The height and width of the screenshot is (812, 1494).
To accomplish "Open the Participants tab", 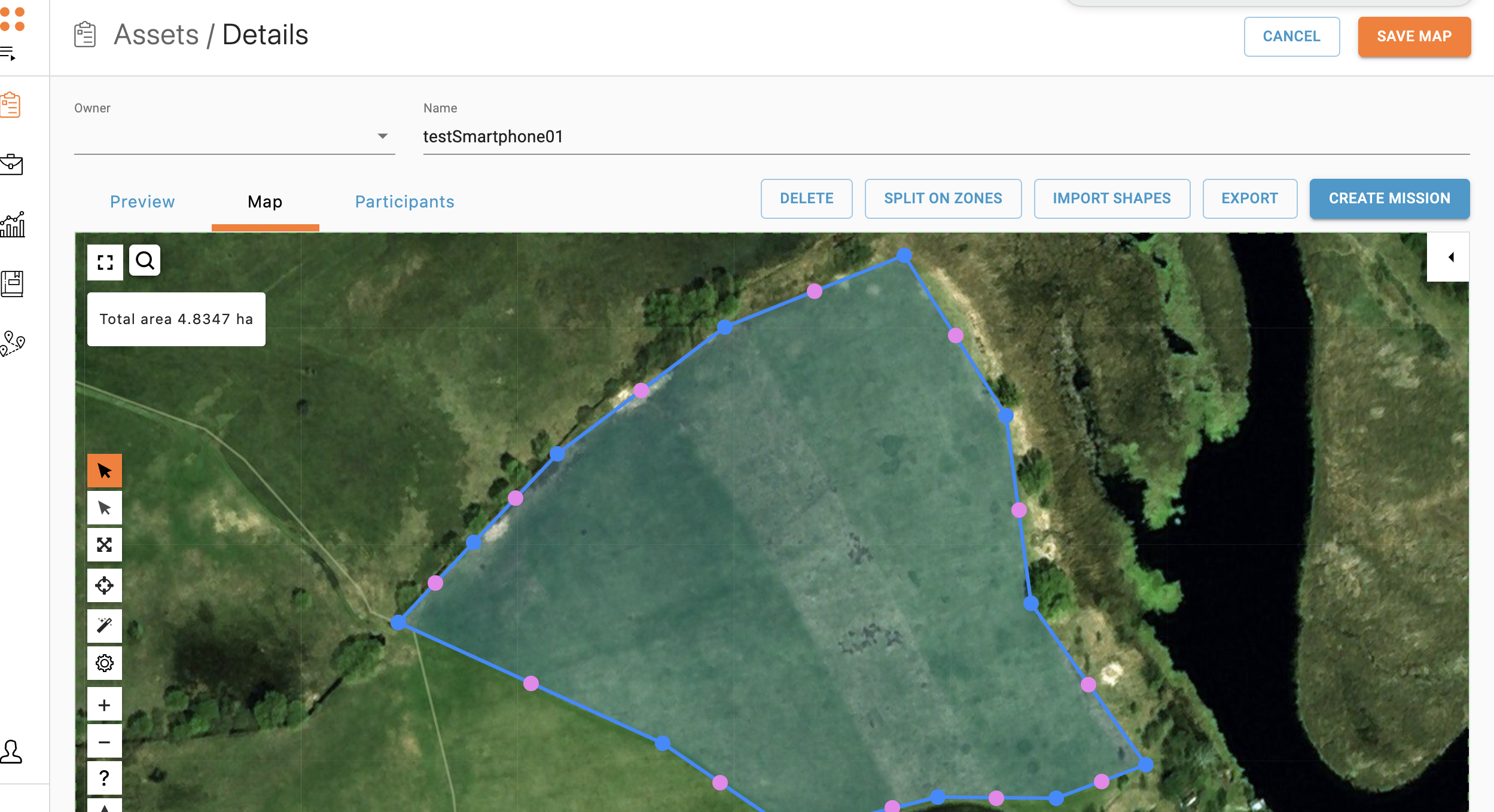I will coord(404,202).
